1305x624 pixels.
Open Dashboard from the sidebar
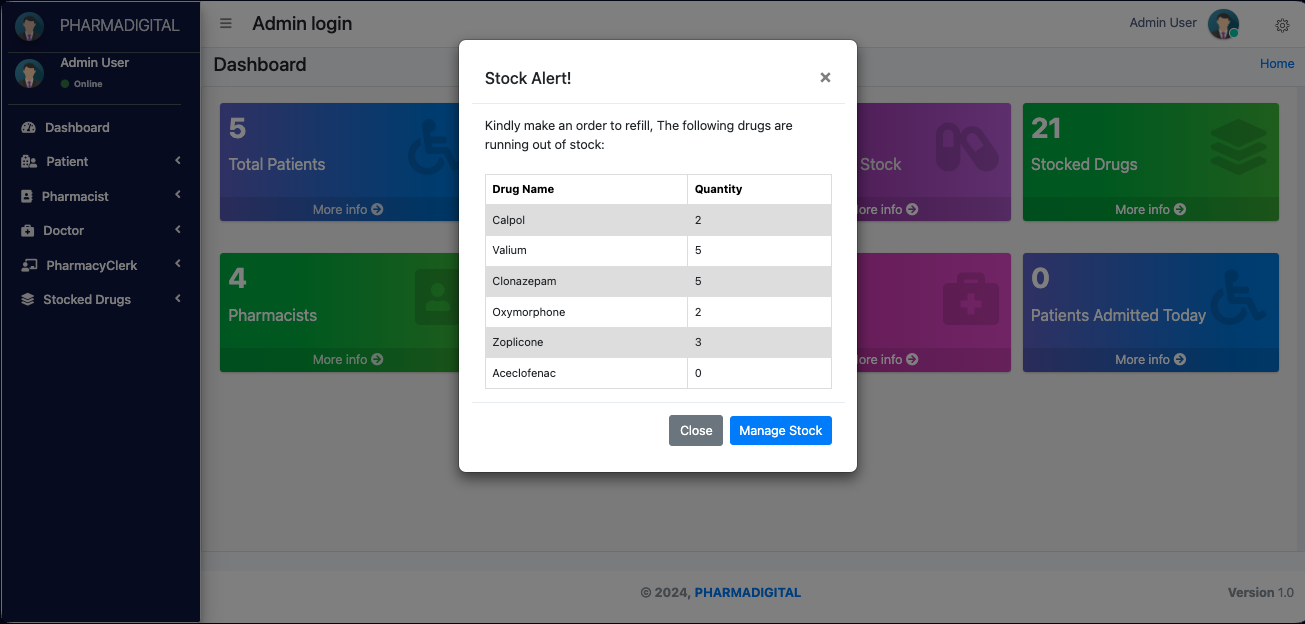(x=100, y=128)
